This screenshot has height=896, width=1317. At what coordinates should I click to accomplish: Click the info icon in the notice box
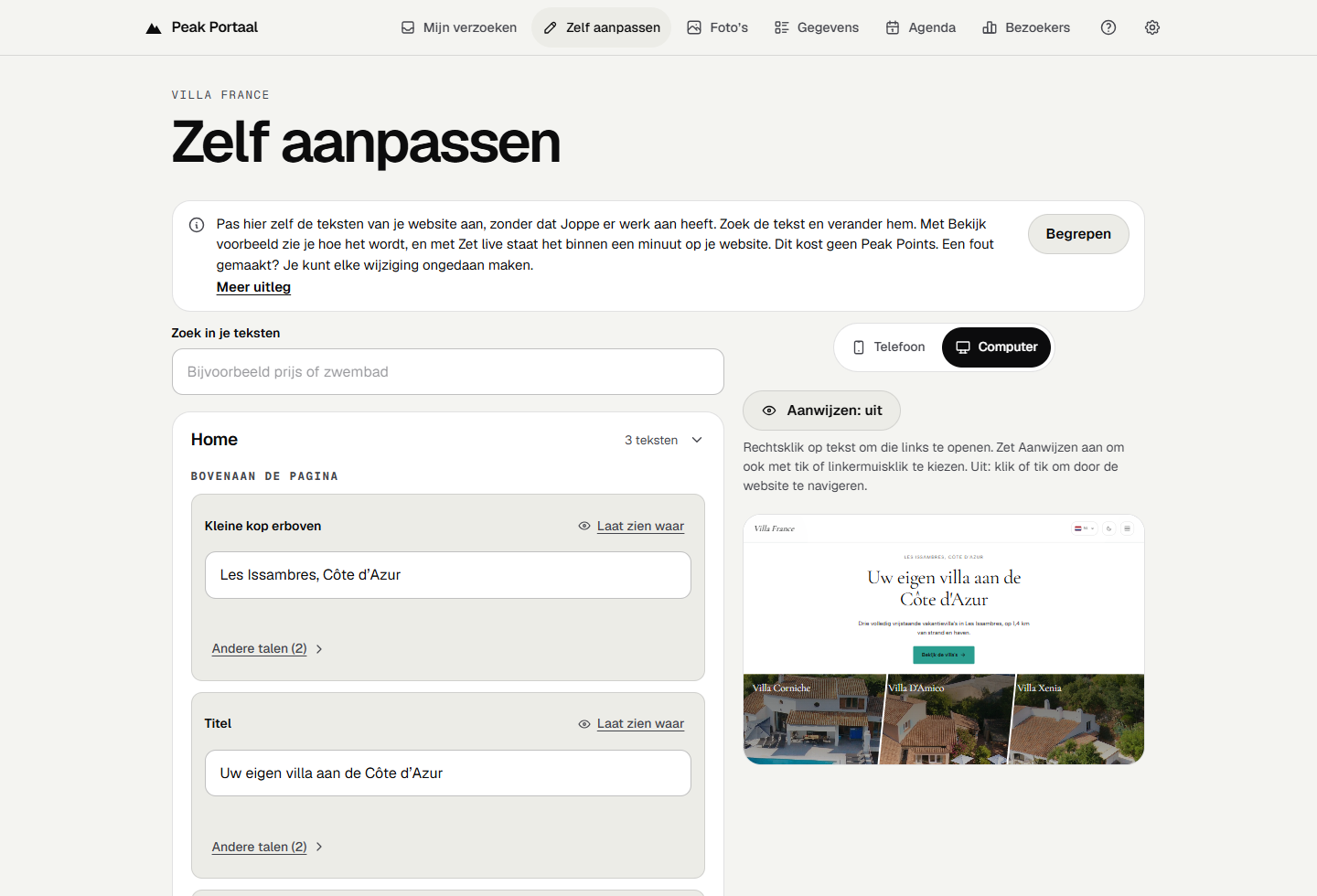197,225
